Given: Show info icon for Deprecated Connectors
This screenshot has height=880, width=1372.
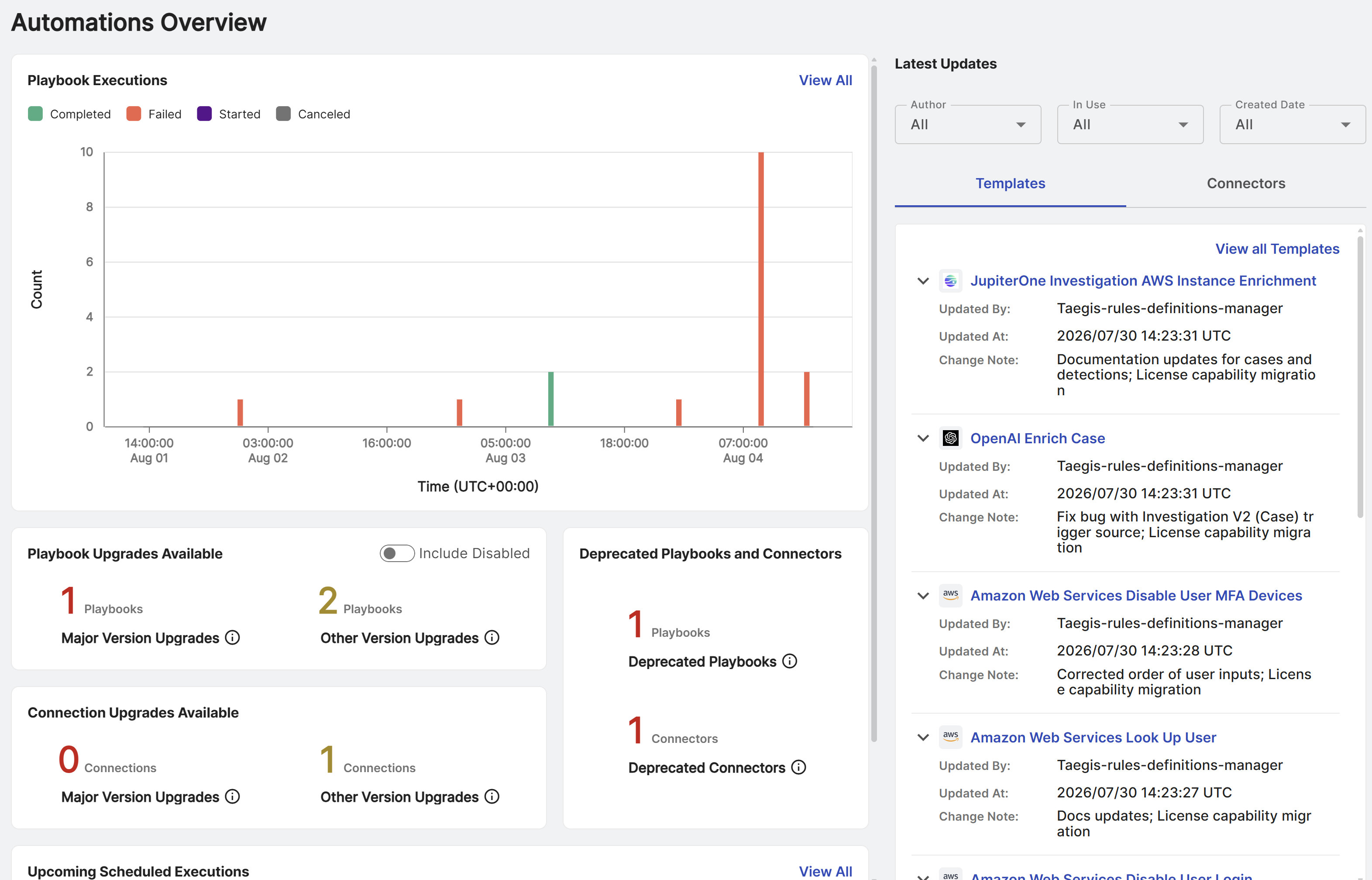Looking at the screenshot, I should coord(798,767).
